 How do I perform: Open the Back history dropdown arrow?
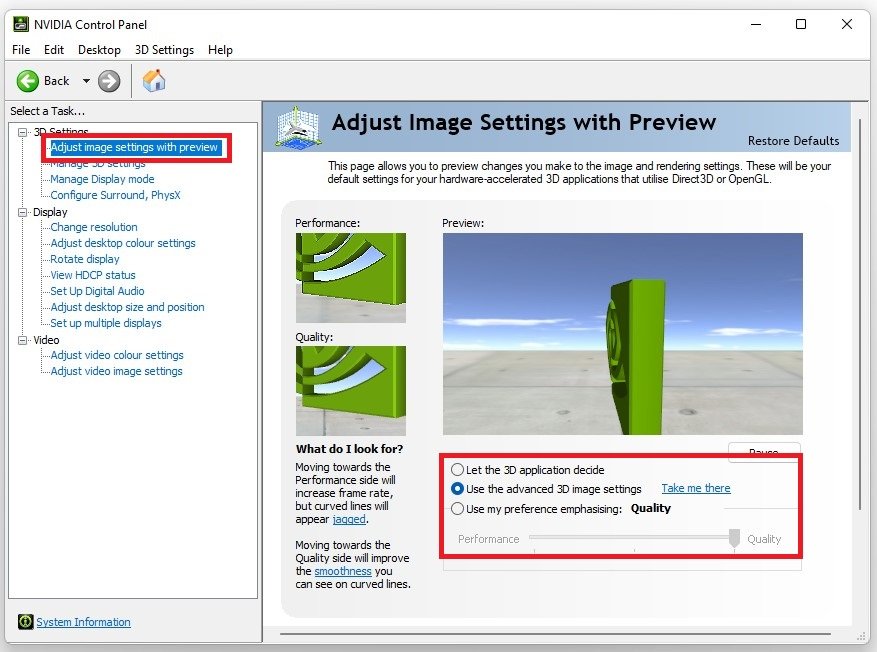pos(86,81)
